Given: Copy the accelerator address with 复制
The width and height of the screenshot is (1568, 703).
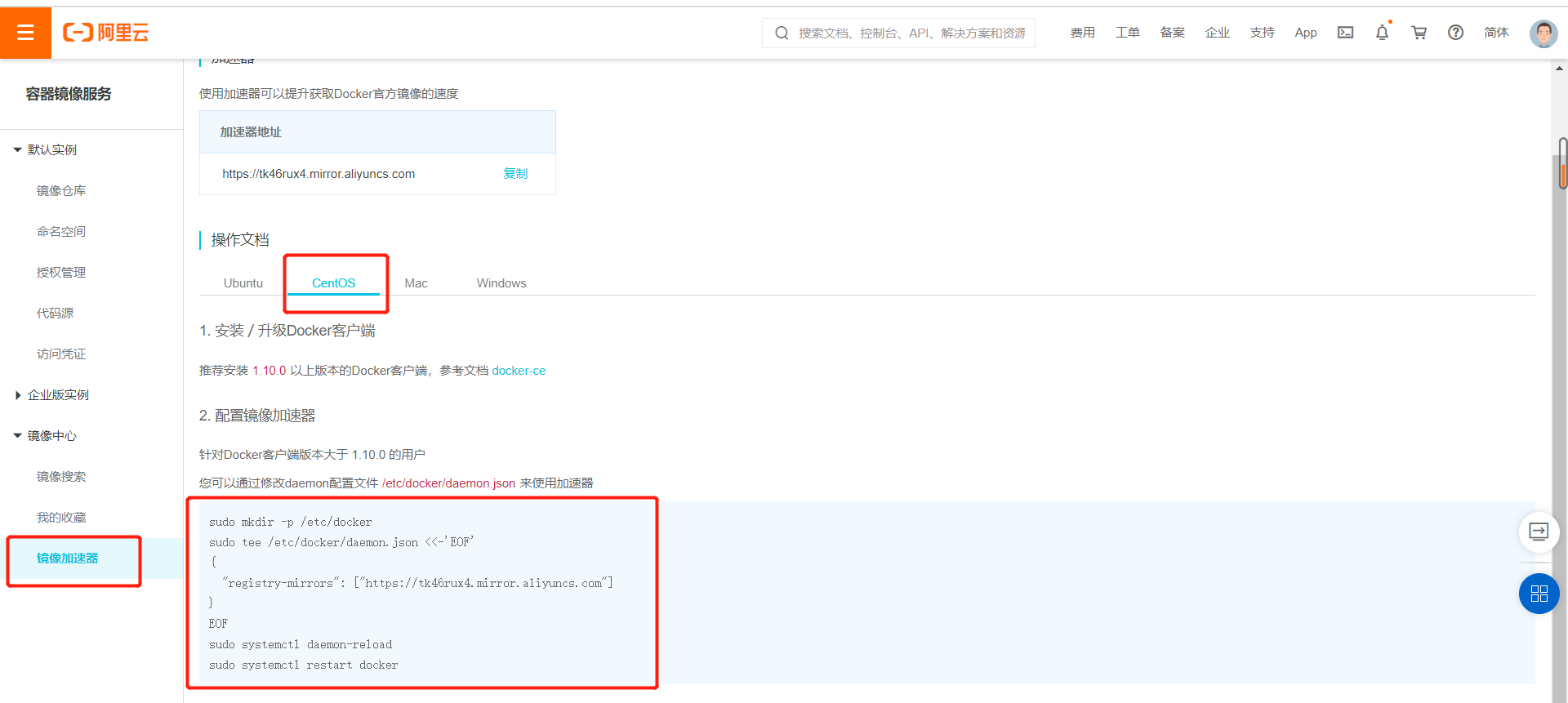Looking at the screenshot, I should pyautogui.click(x=515, y=173).
